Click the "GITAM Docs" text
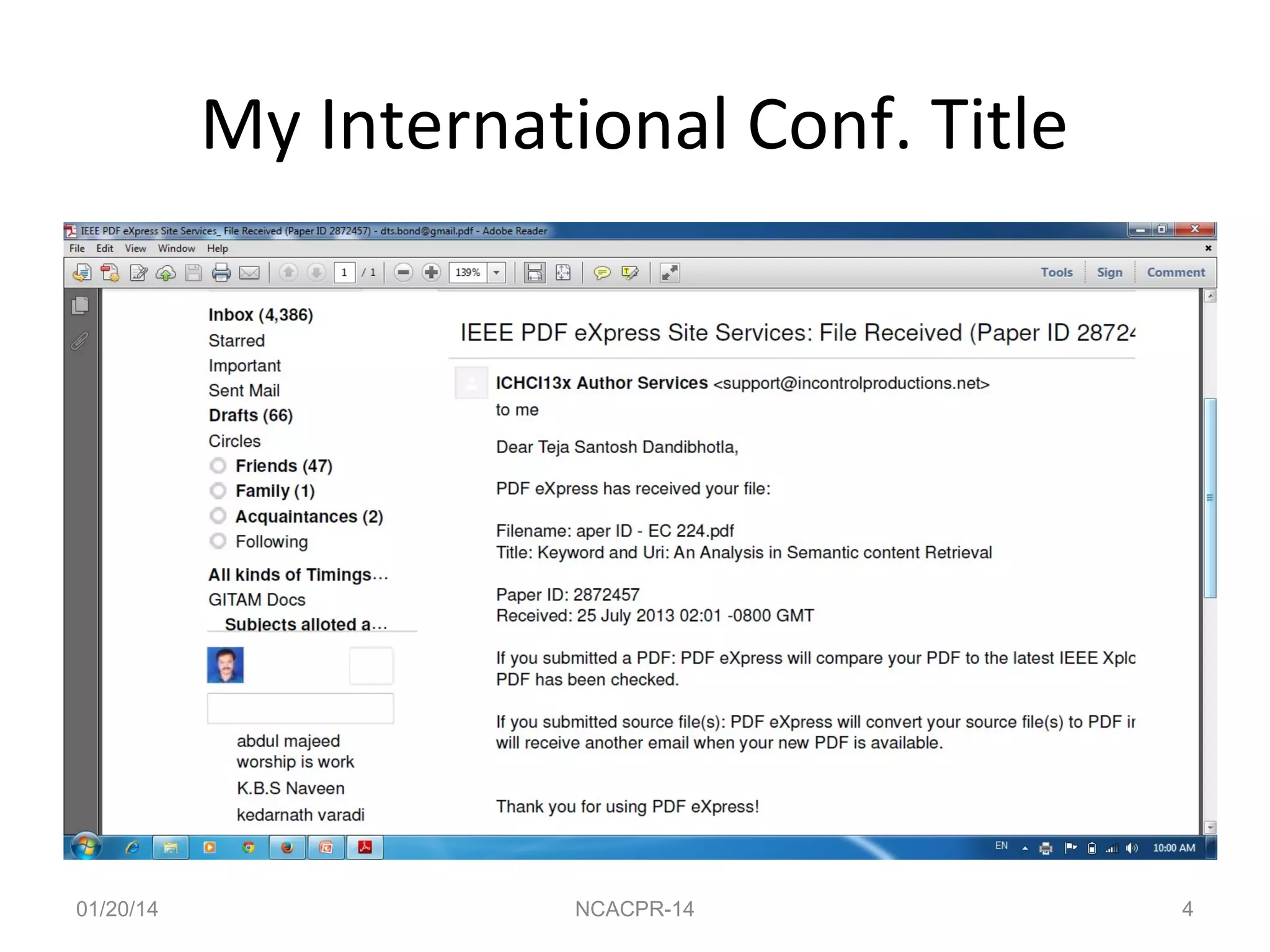The image size is (1270, 952). point(257,599)
